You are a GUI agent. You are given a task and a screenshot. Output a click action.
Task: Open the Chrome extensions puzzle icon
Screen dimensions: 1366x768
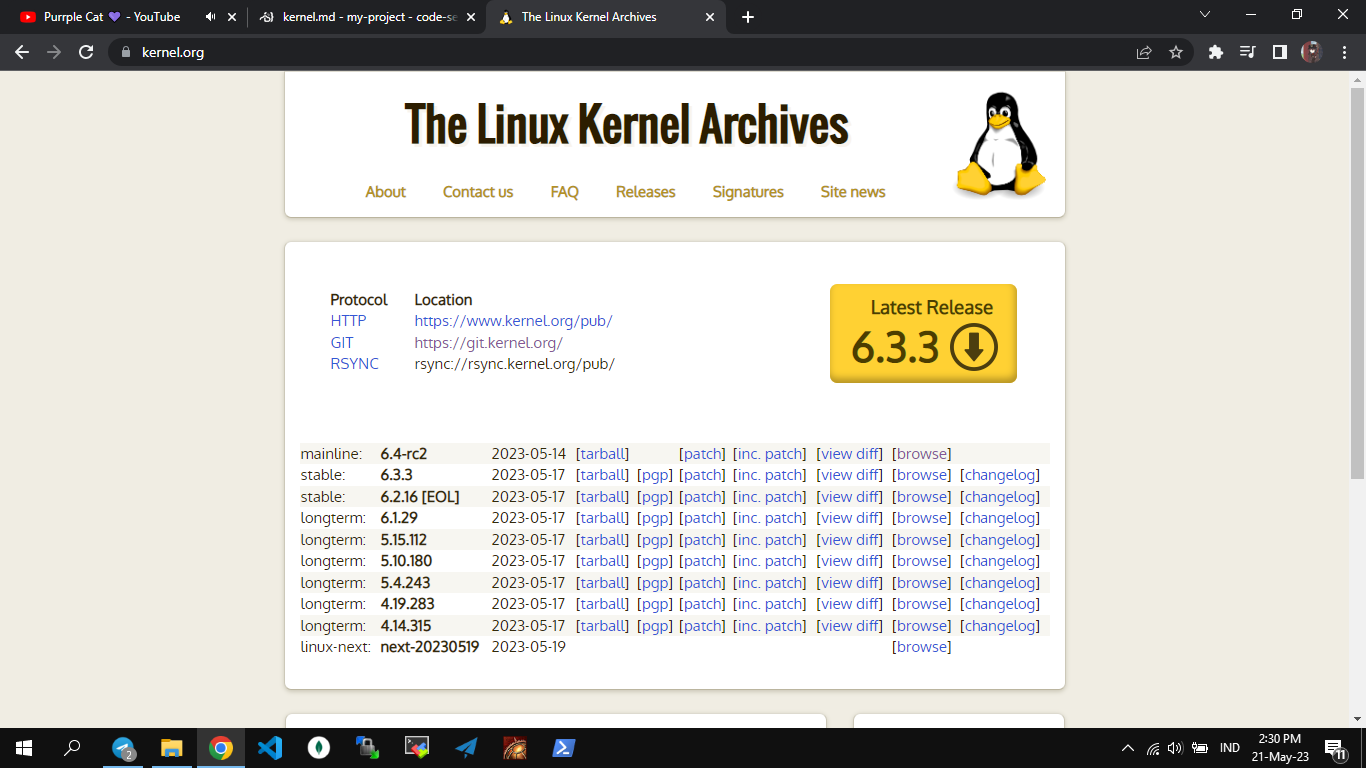(1216, 52)
